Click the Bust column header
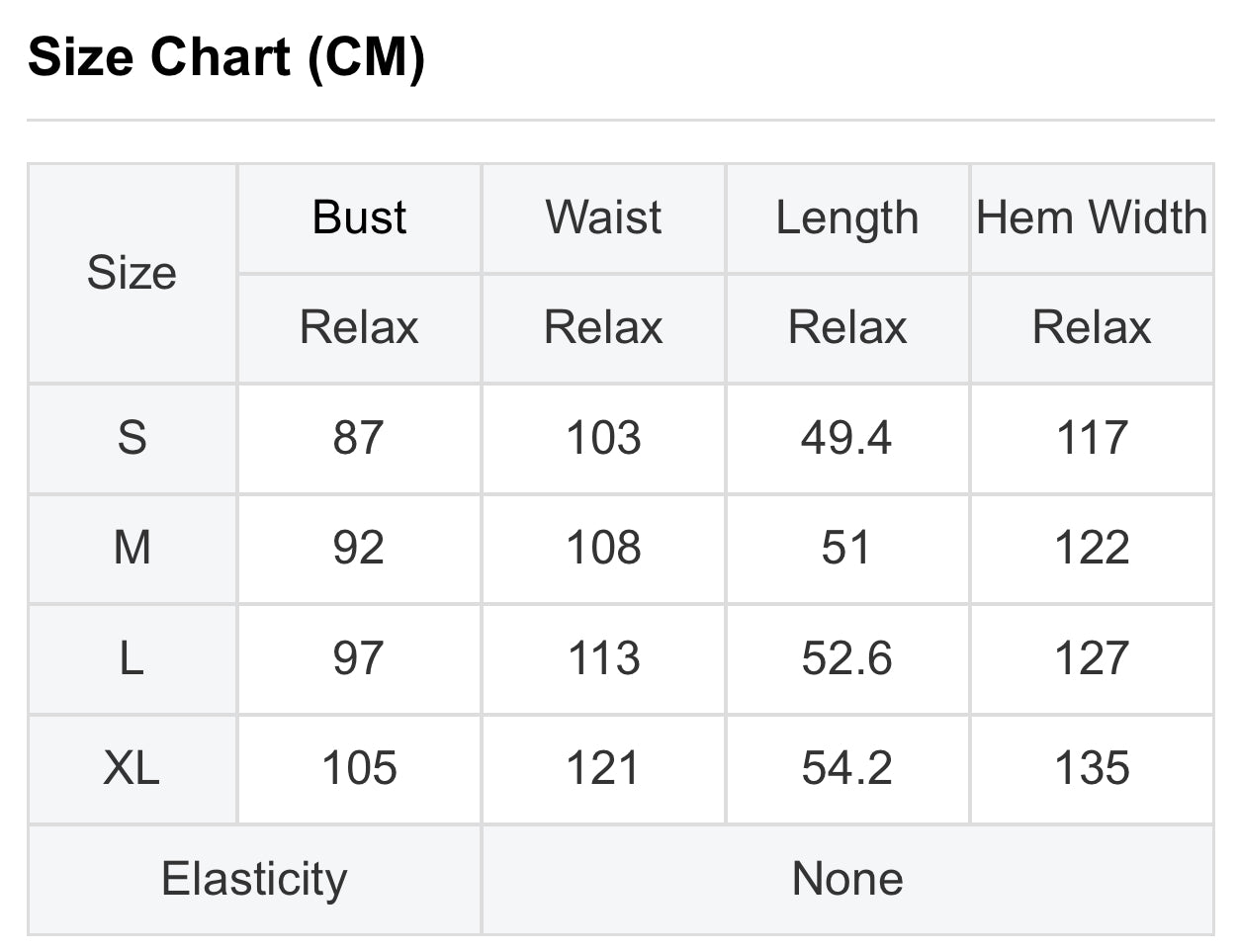The width and height of the screenshot is (1239, 952). point(359,218)
